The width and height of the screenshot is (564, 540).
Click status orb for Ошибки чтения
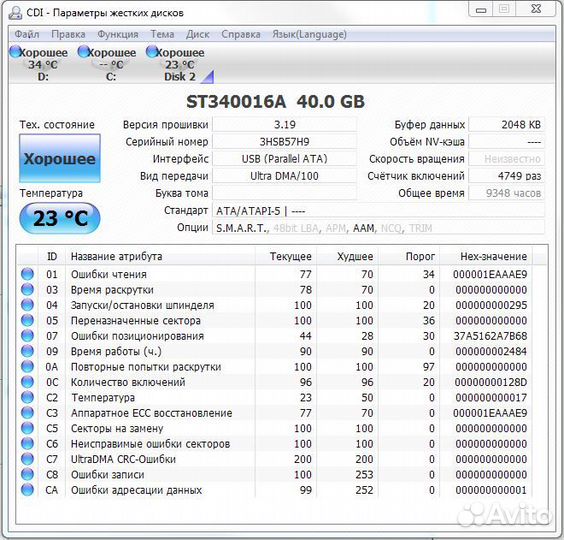[x=27, y=274]
